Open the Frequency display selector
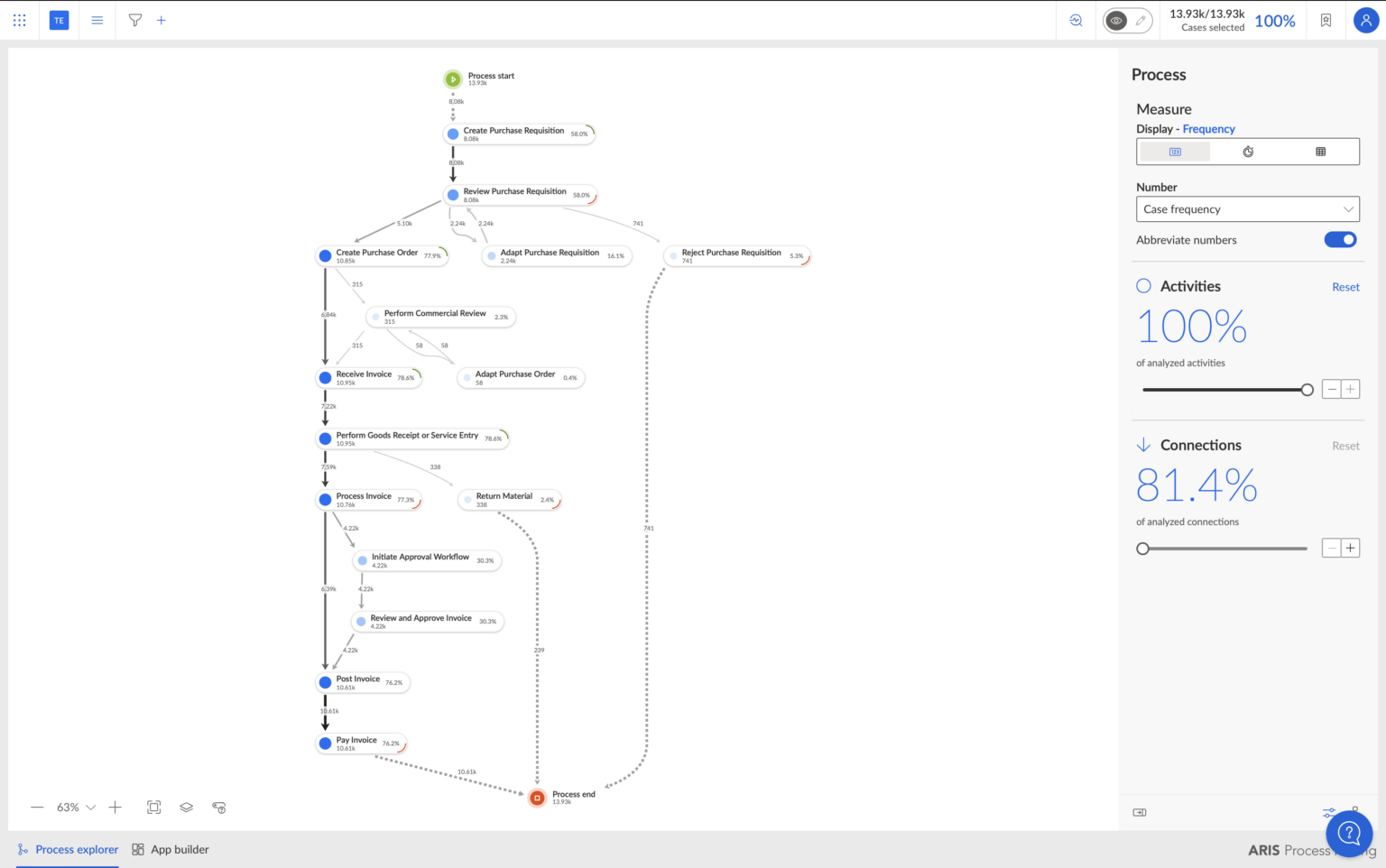 pyautogui.click(x=1208, y=128)
